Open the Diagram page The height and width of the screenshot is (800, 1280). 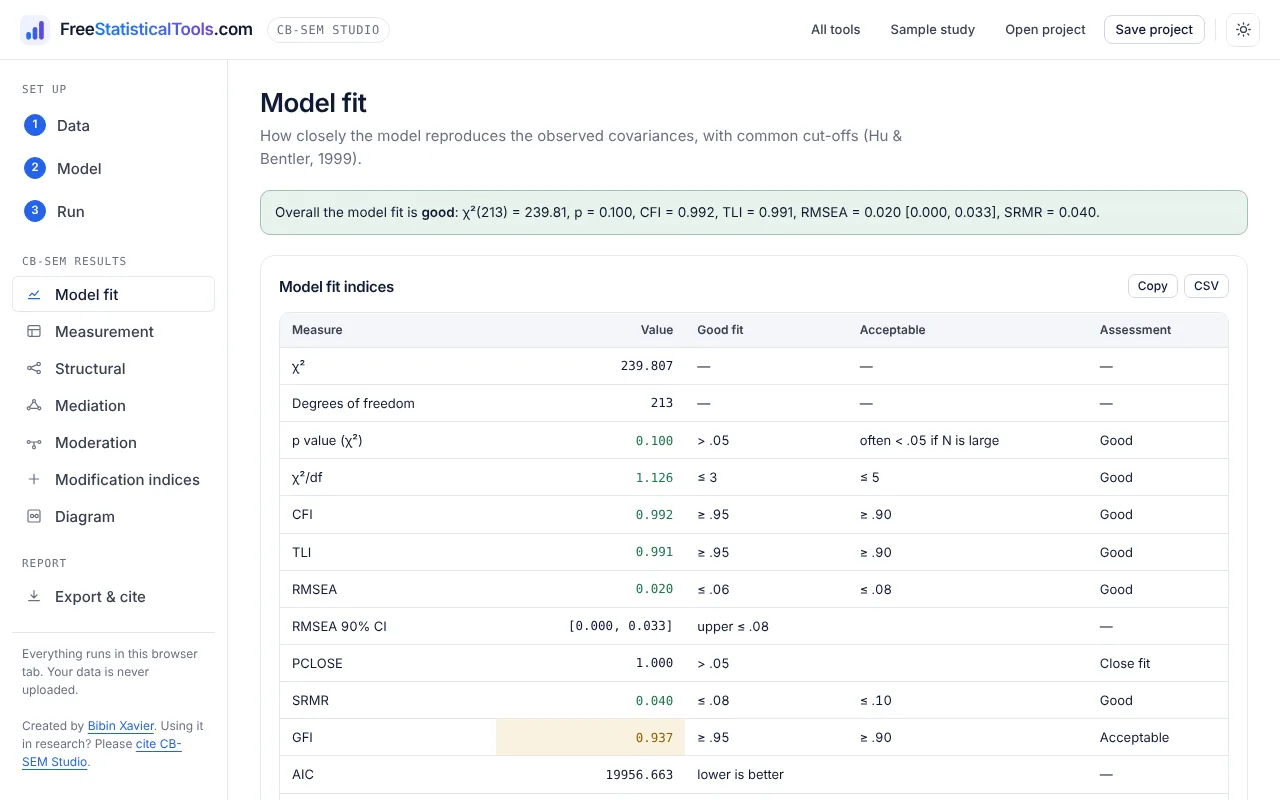113,517
